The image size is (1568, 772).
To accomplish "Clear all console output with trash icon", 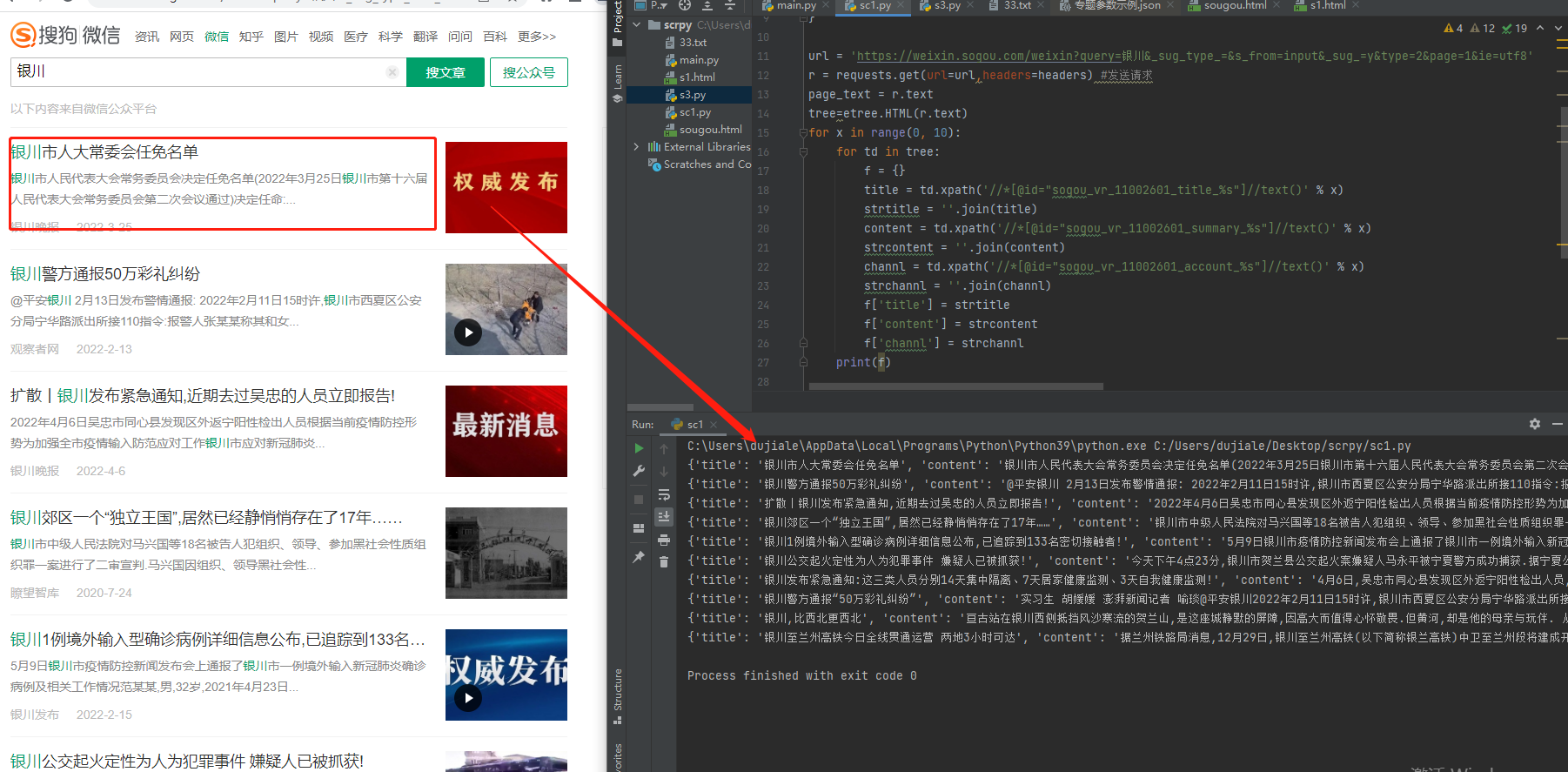I will coord(664,562).
